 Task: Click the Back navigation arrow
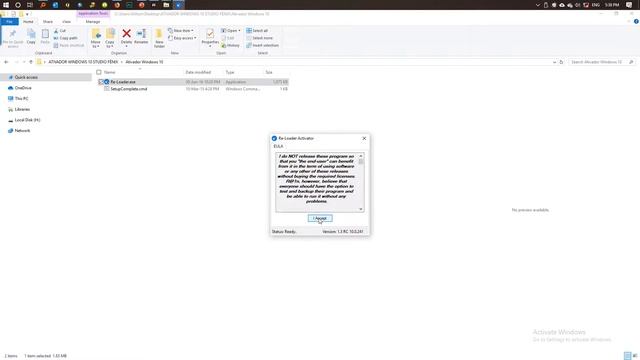[6, 62]
